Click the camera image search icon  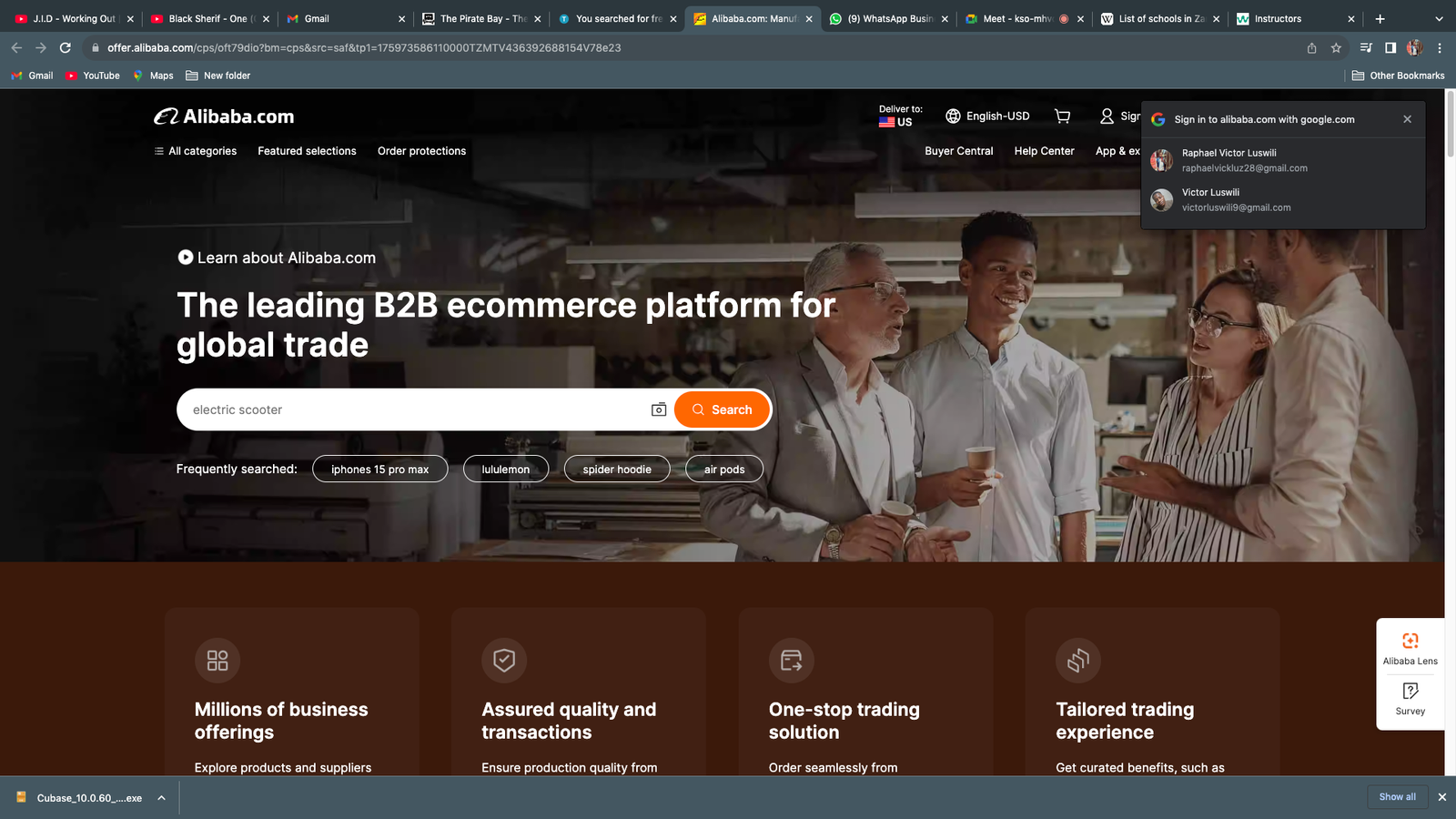click(x=659, y=409)
